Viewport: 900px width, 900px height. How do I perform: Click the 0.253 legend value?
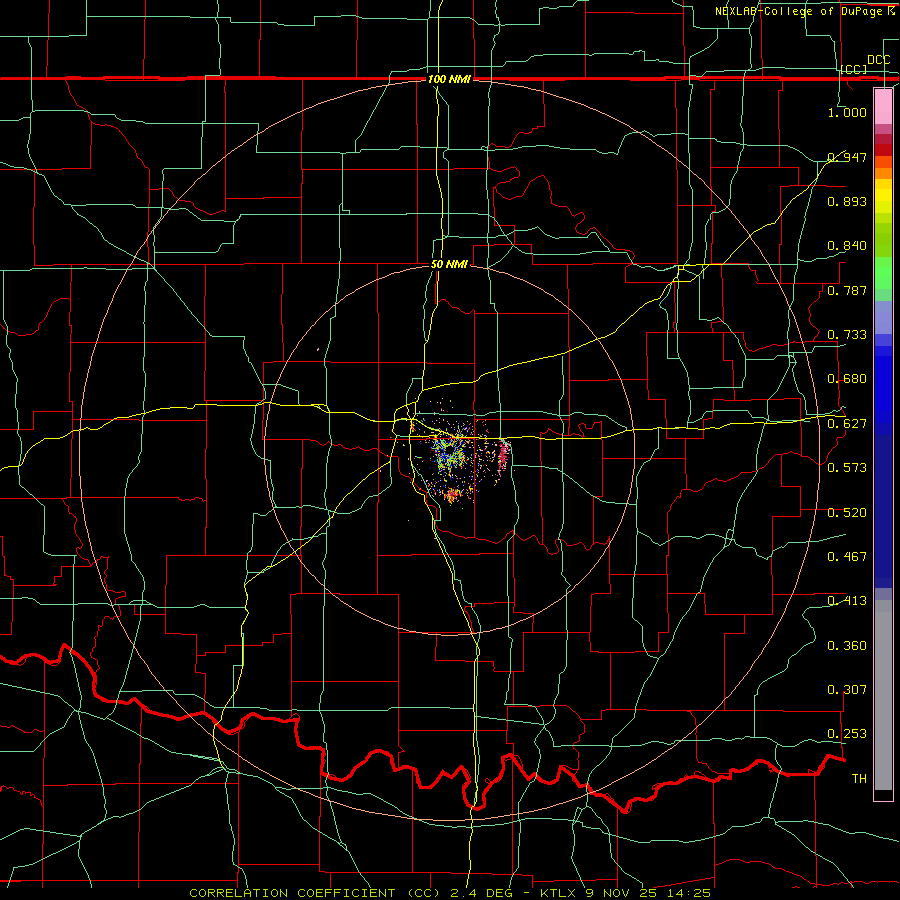click(x=847, y=734)
